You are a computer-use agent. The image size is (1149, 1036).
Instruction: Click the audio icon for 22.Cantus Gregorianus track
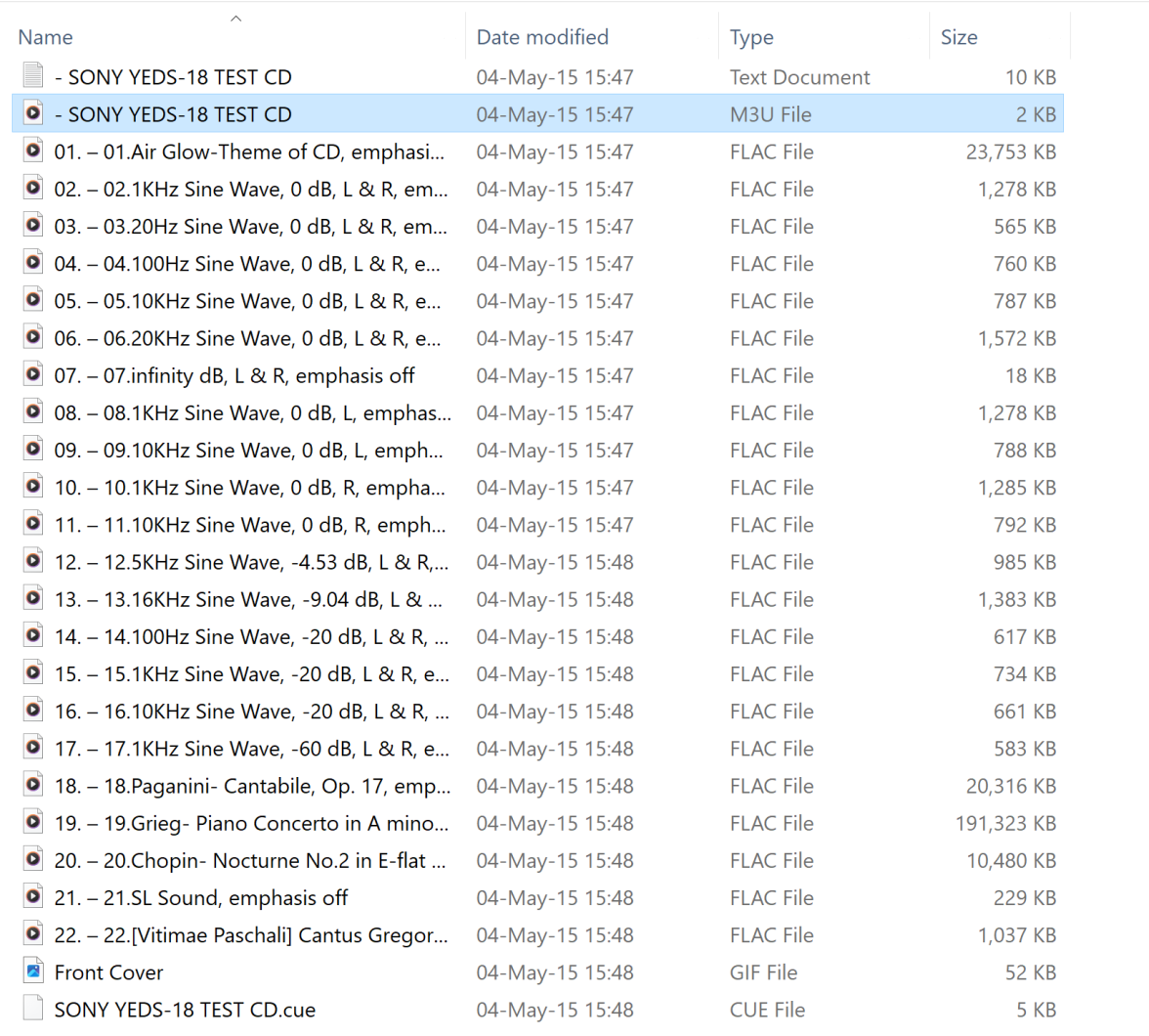tap(33, 933)
